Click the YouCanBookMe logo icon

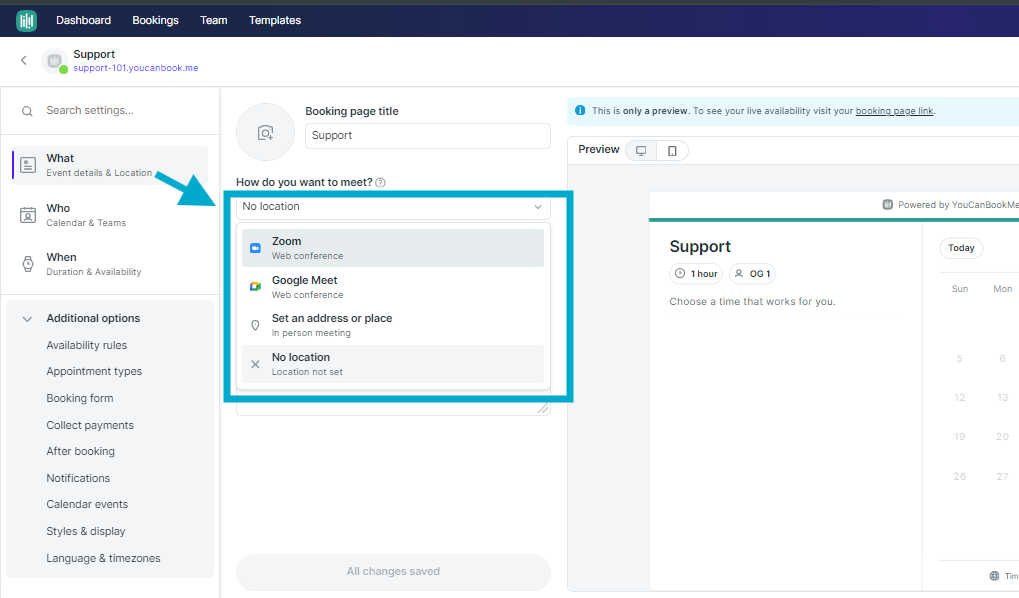coord(27,20)
